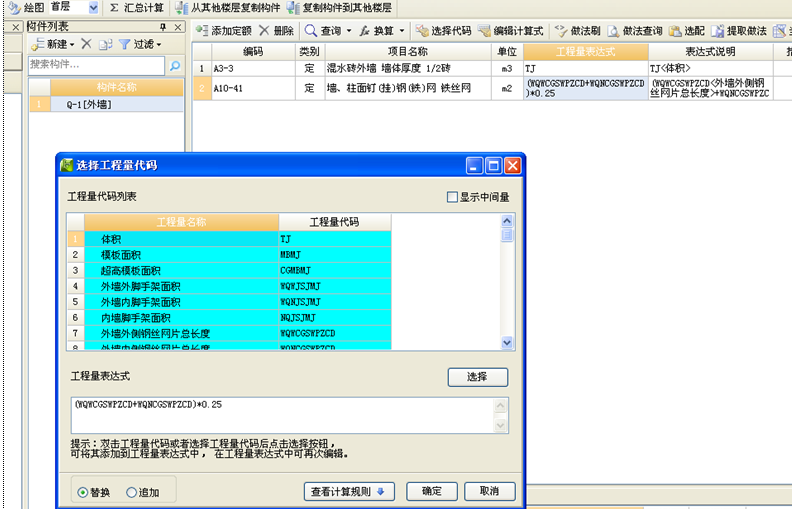
Task: Select 体积 row in code list
Action: pos(229,239)
